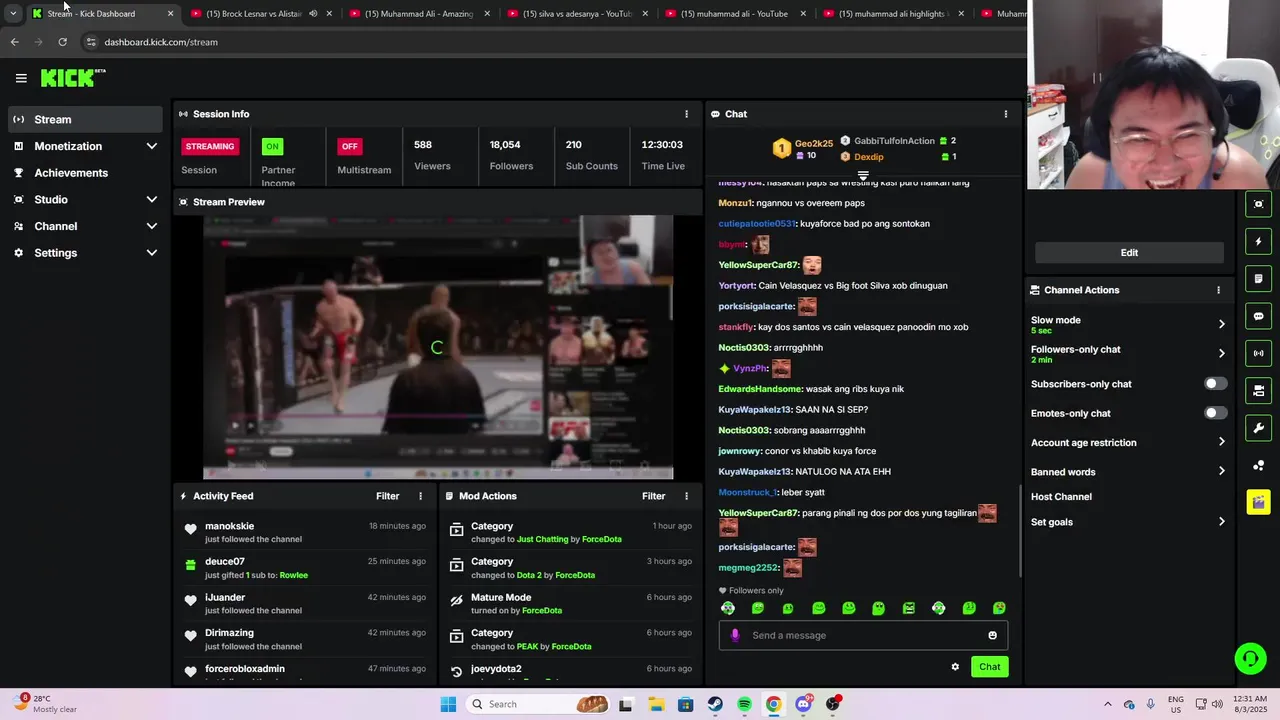The width and height of the screenshot is (1280, 720).
Task: Open Discord from the Windows taskbar
Action: 803,704
